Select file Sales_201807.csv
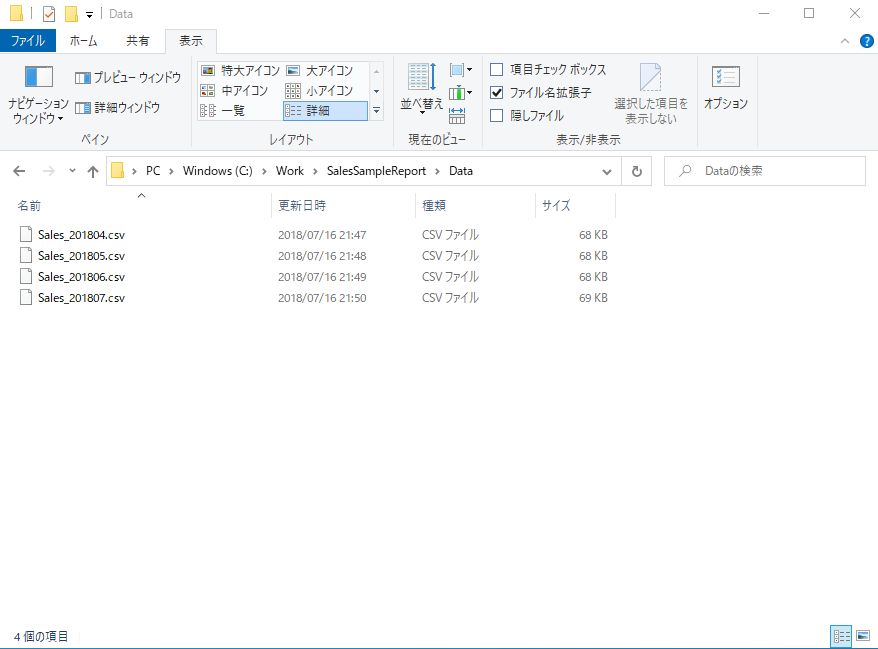 pos(81,298)
